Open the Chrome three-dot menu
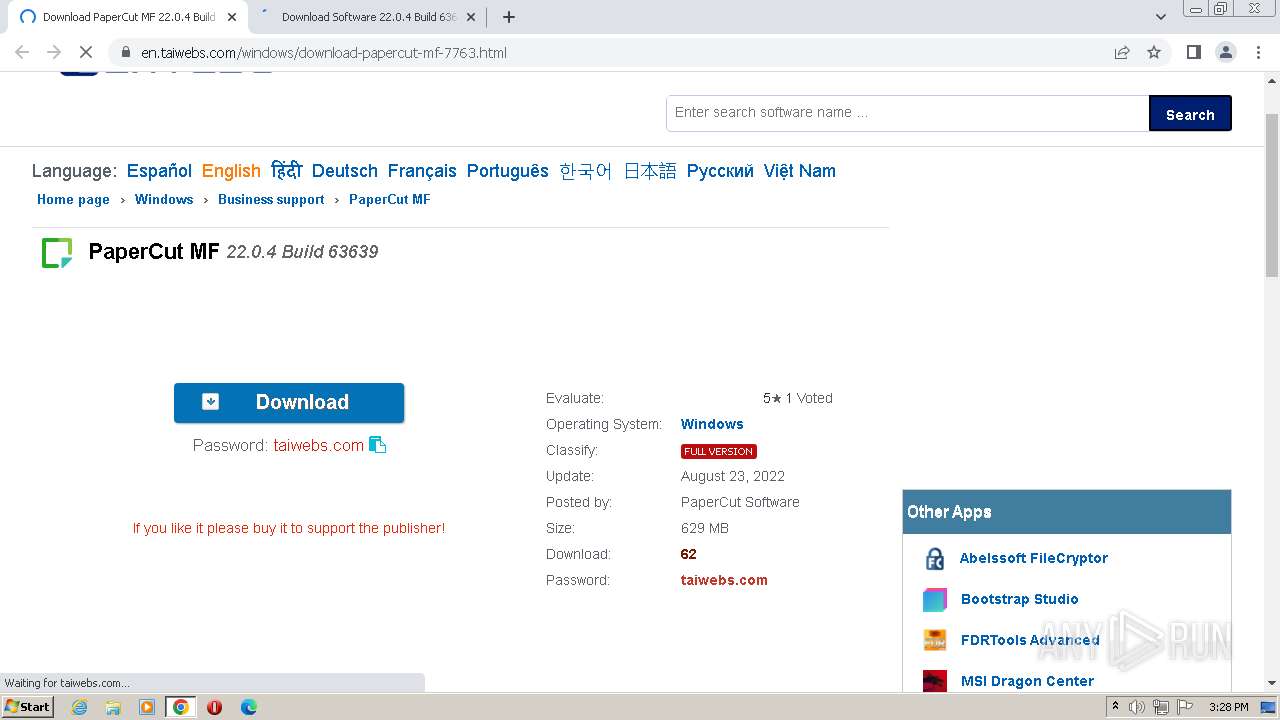Image resolution: width=1280 pixels, height=720 pixels. pyautogui.click(x=1259, y=52)
